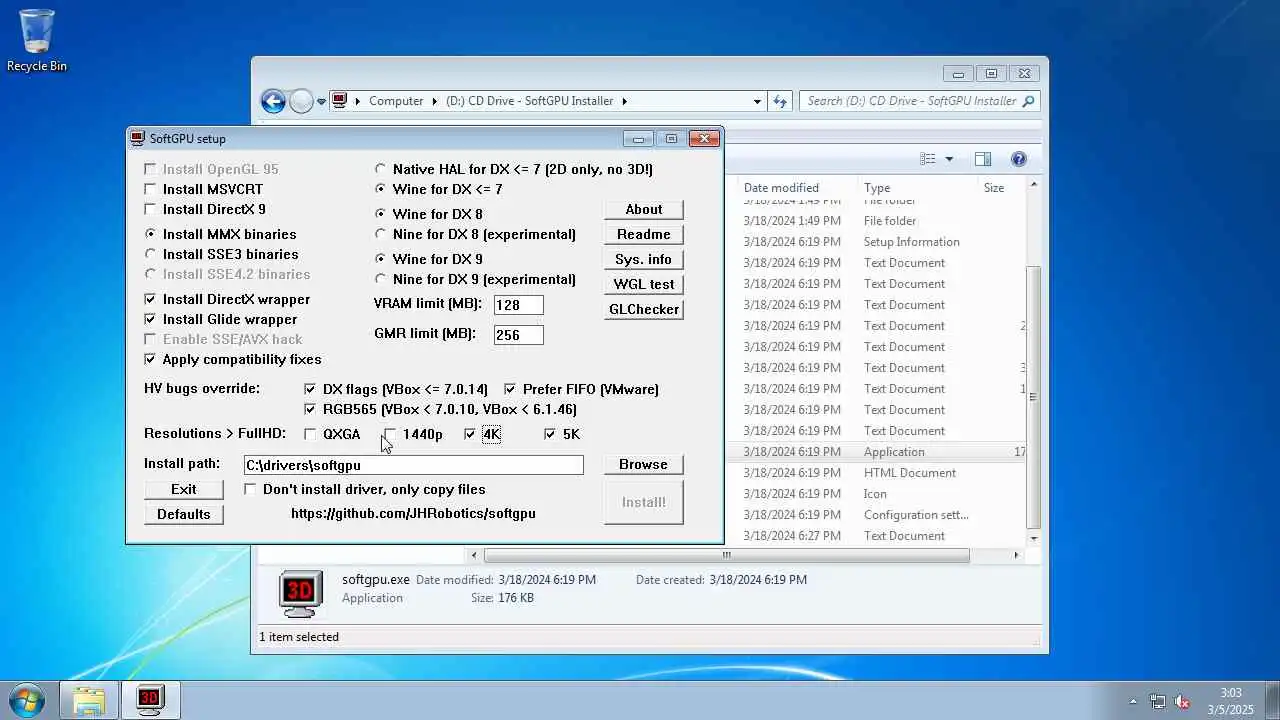This screenshot has height=720, width=1280.
Task: Click the Start button orb
Action: click(25, 699)
